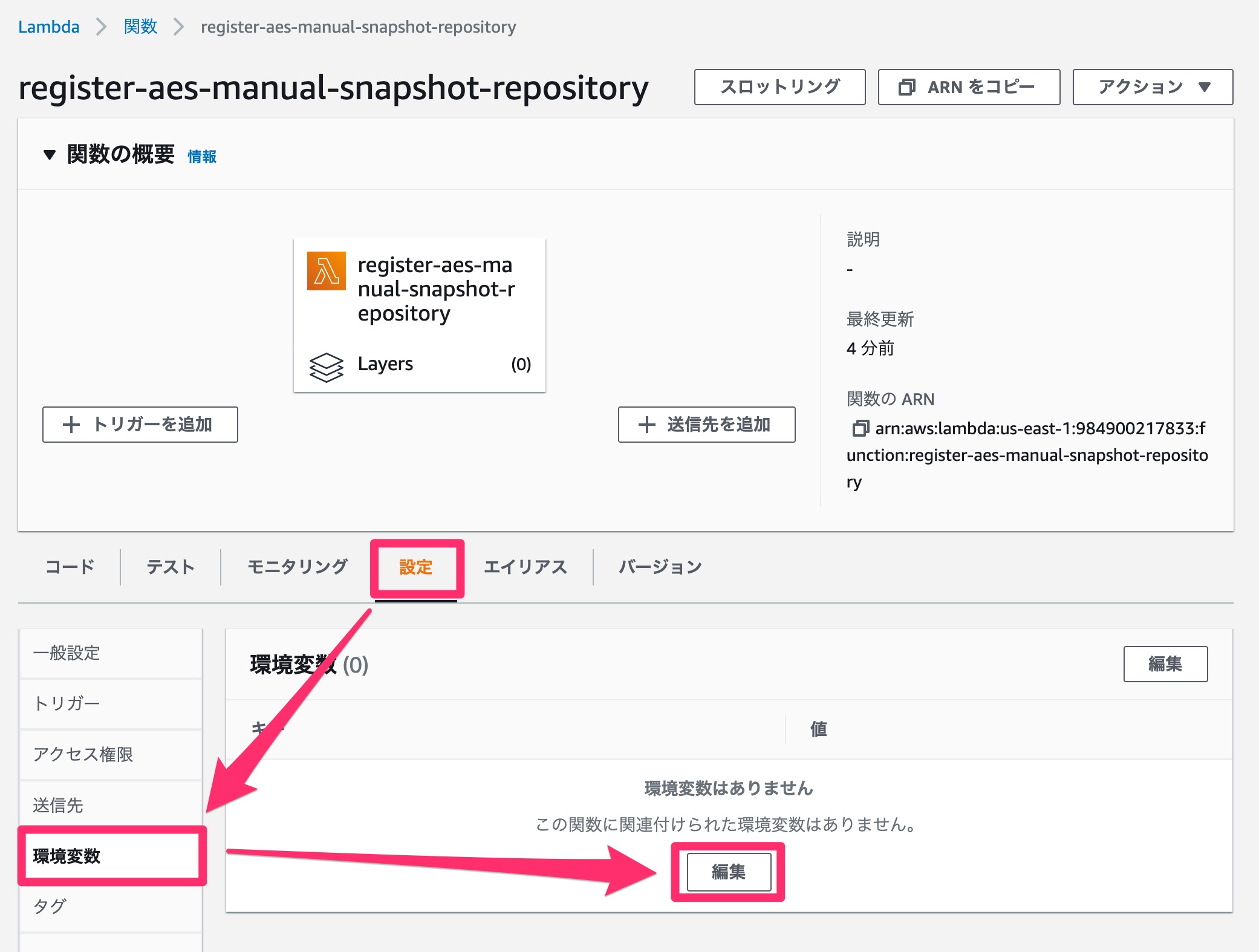Screen dimensions: 1259x952
Task: Open the 情報 link next to 関数の概要
Action: coord(202,157)
